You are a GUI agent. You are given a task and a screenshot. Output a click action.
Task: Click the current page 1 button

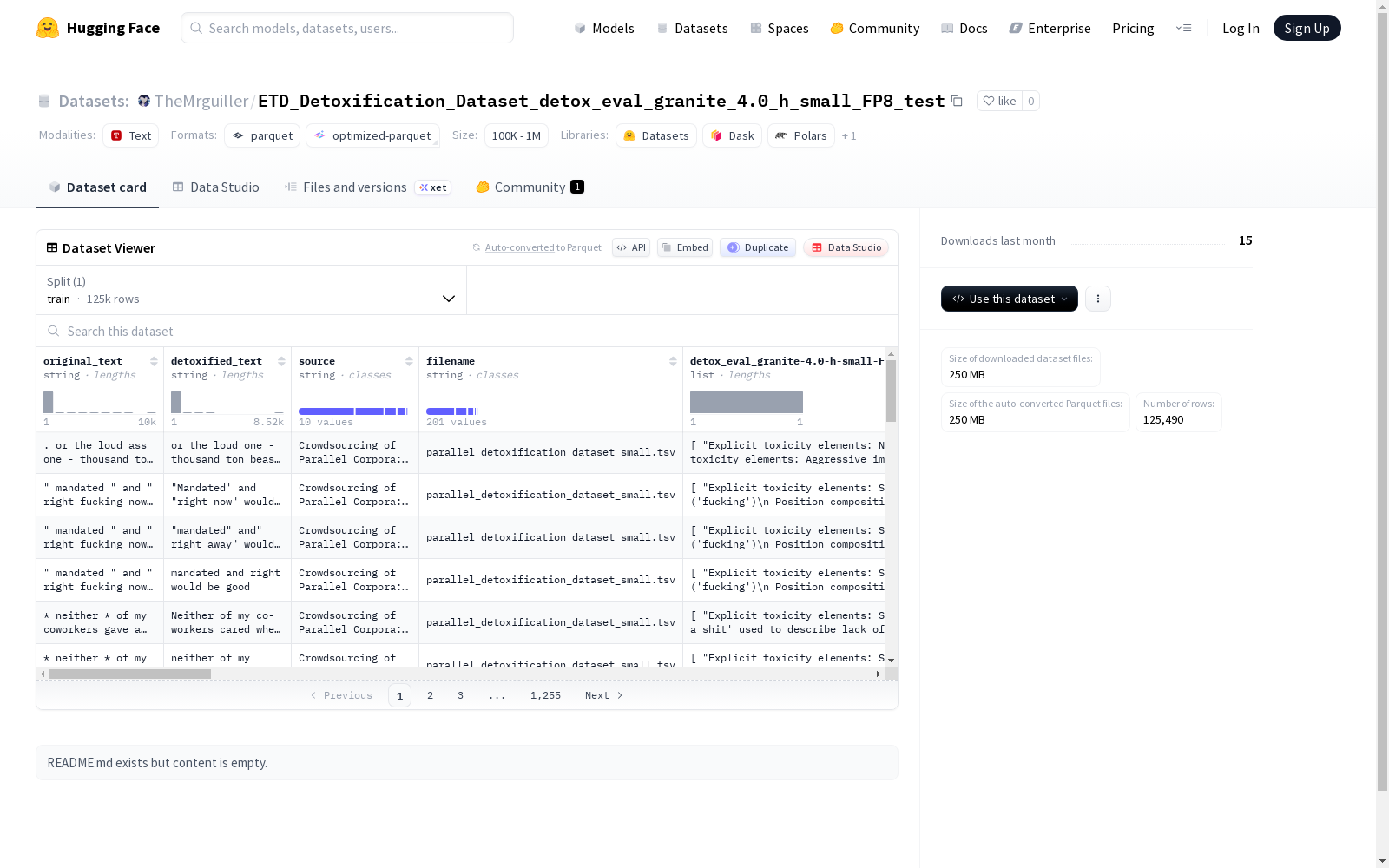coord(399,695)
